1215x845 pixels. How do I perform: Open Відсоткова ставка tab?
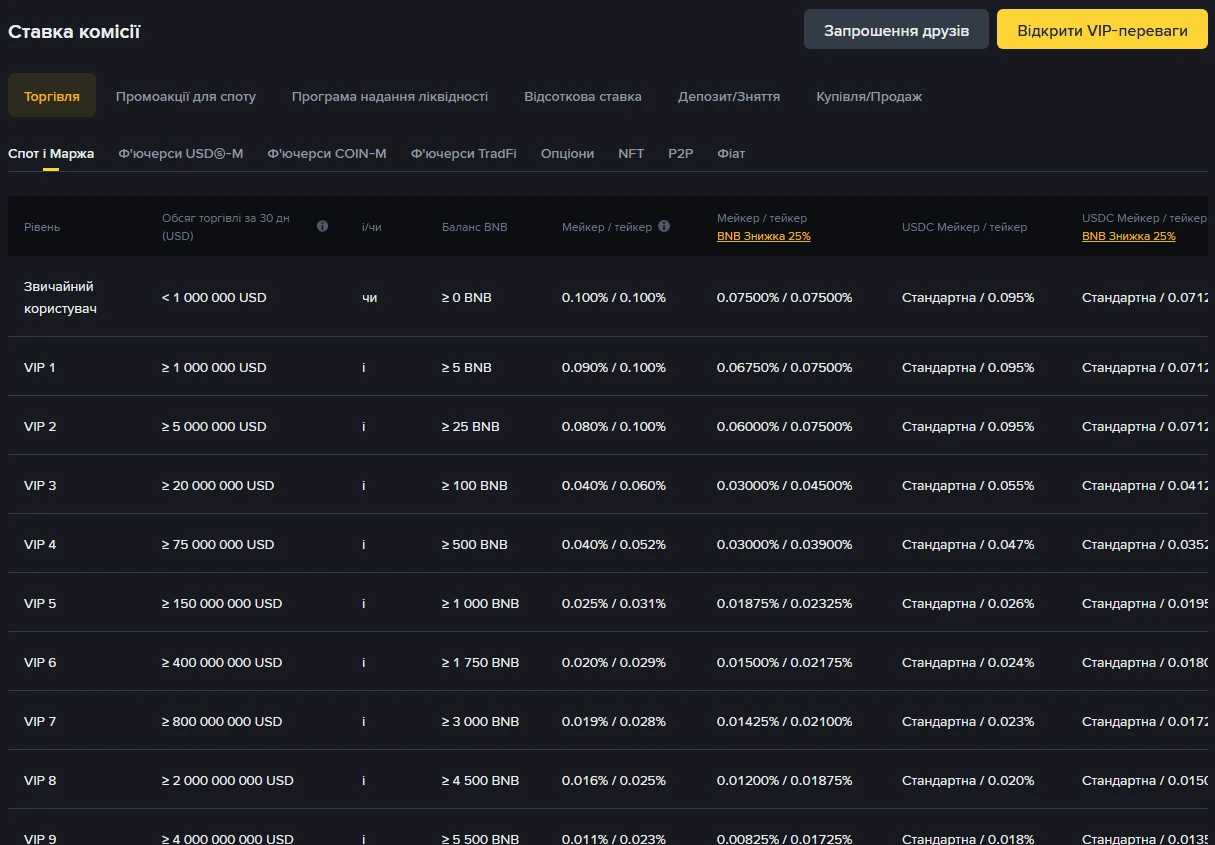click(583, 96)
